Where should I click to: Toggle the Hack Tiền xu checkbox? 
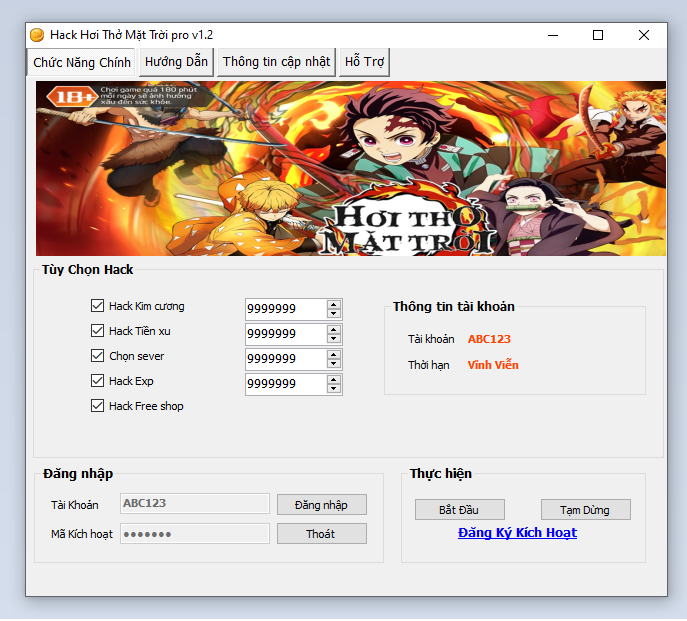tap(98, 331)
